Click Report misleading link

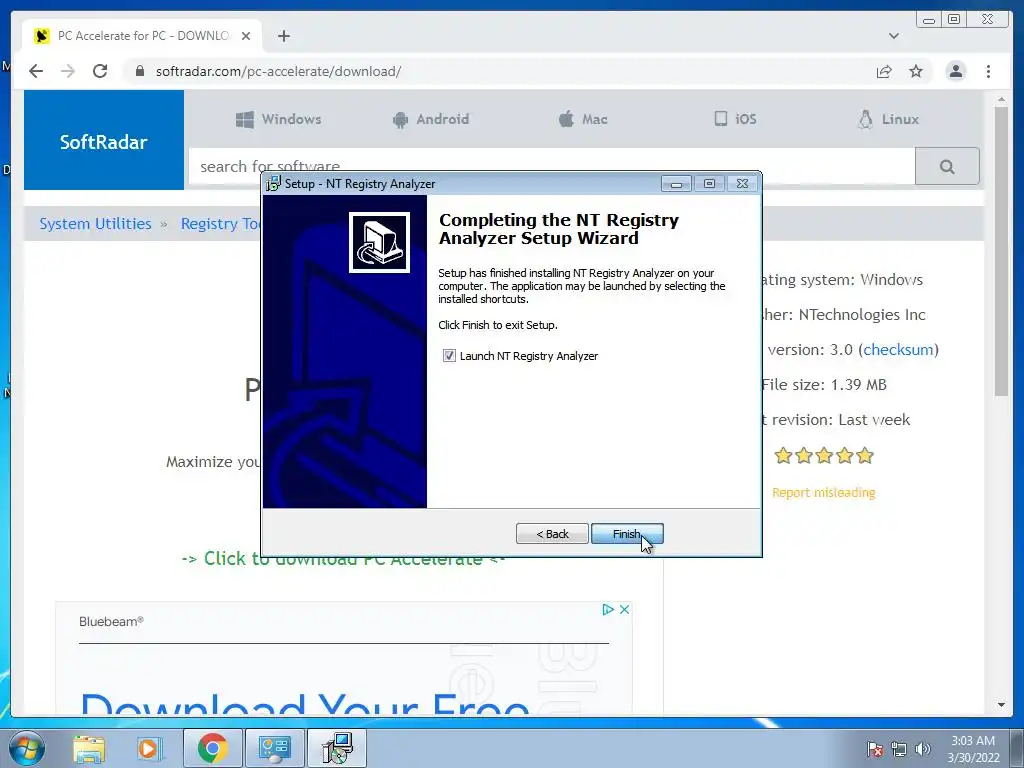824,492
